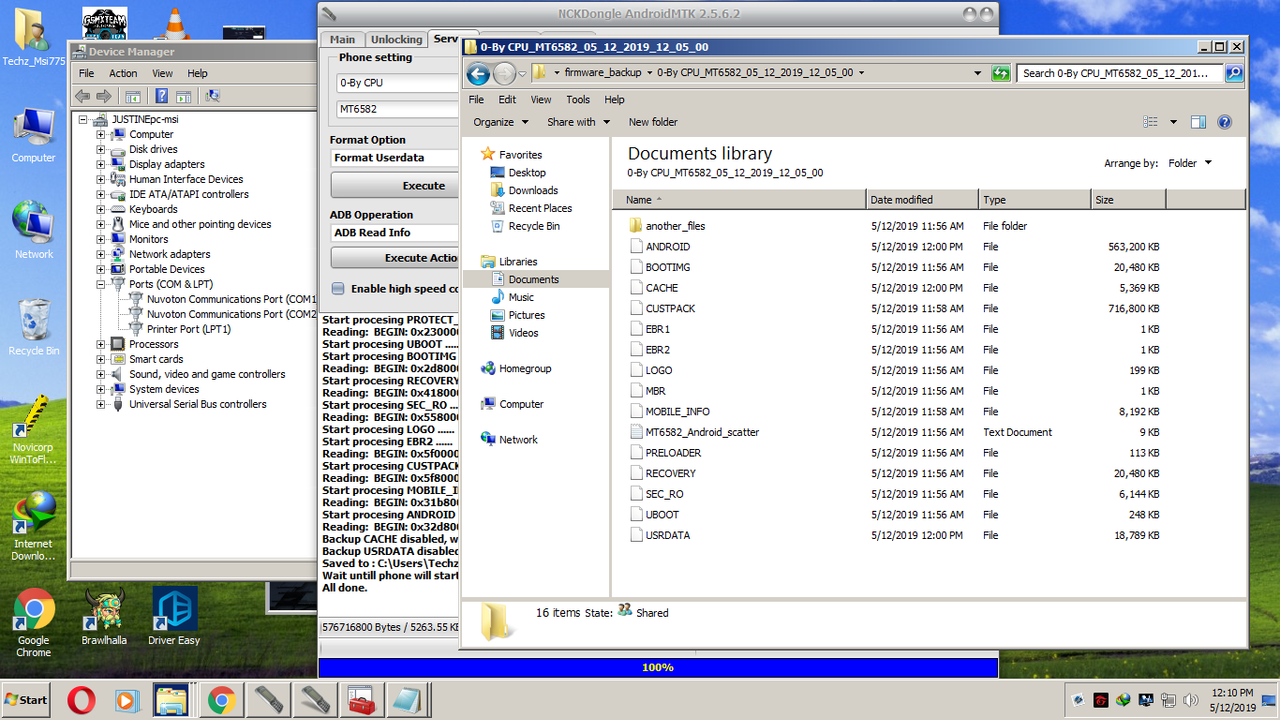Expand the Disk drives node

[101, 149]
